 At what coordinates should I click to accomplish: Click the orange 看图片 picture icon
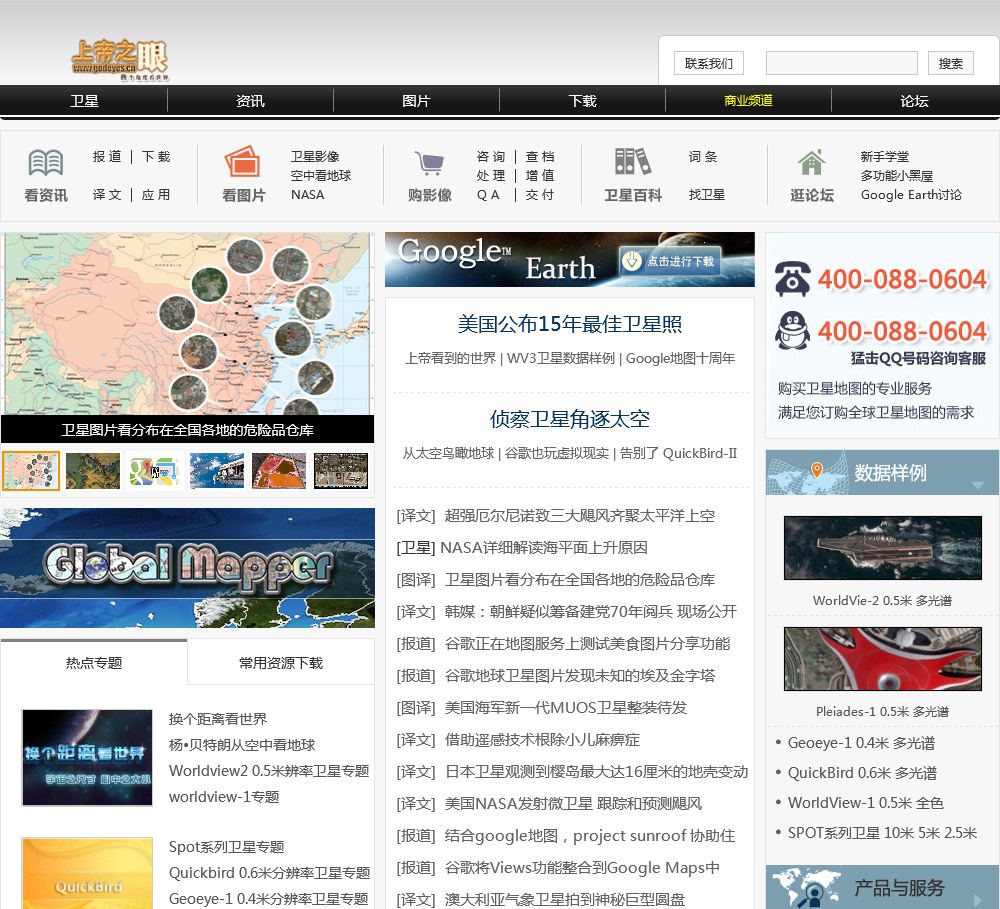pos(242,161)
